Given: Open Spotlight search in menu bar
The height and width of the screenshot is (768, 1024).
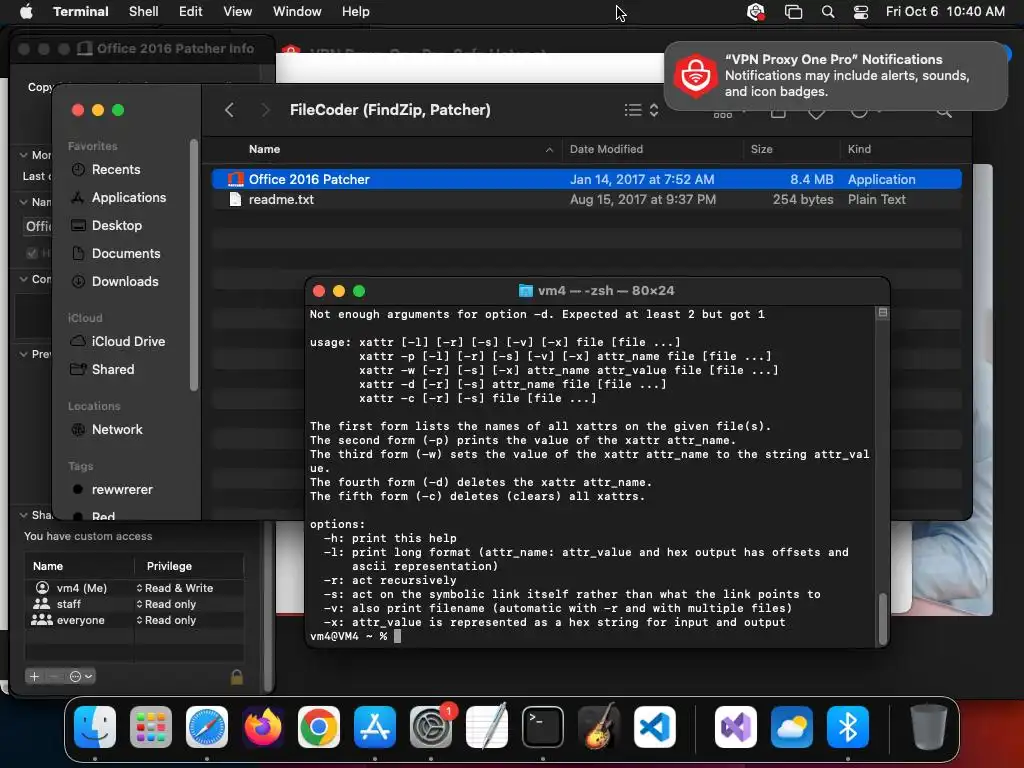Looking at the screenshot, I should (827, 12).
